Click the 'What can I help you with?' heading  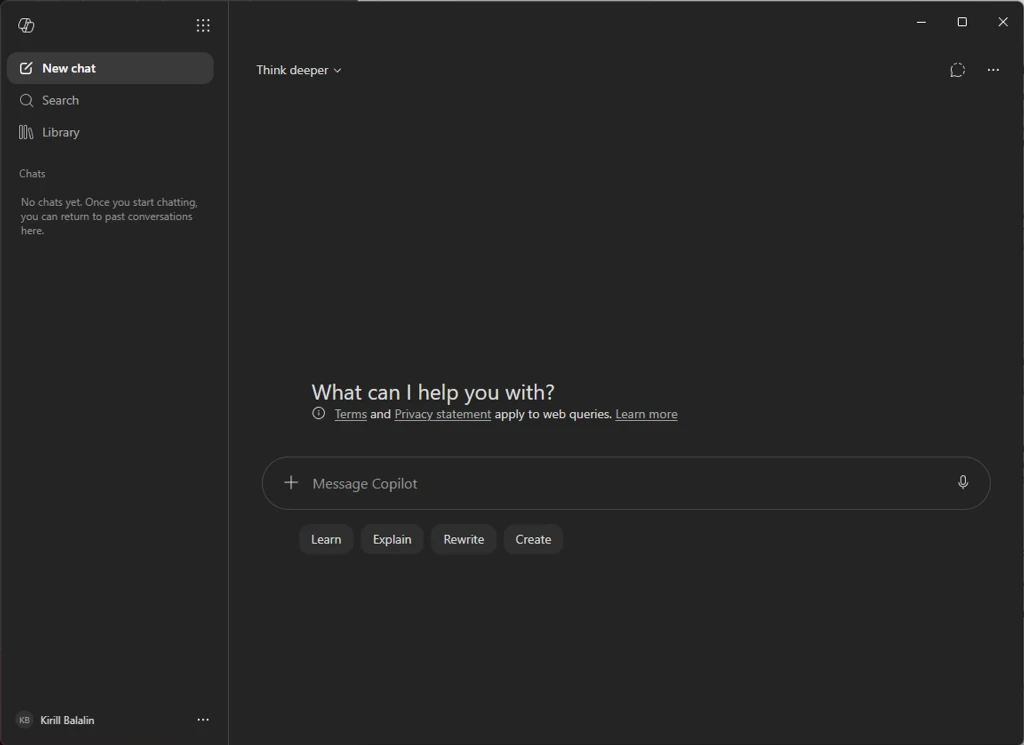433,392
